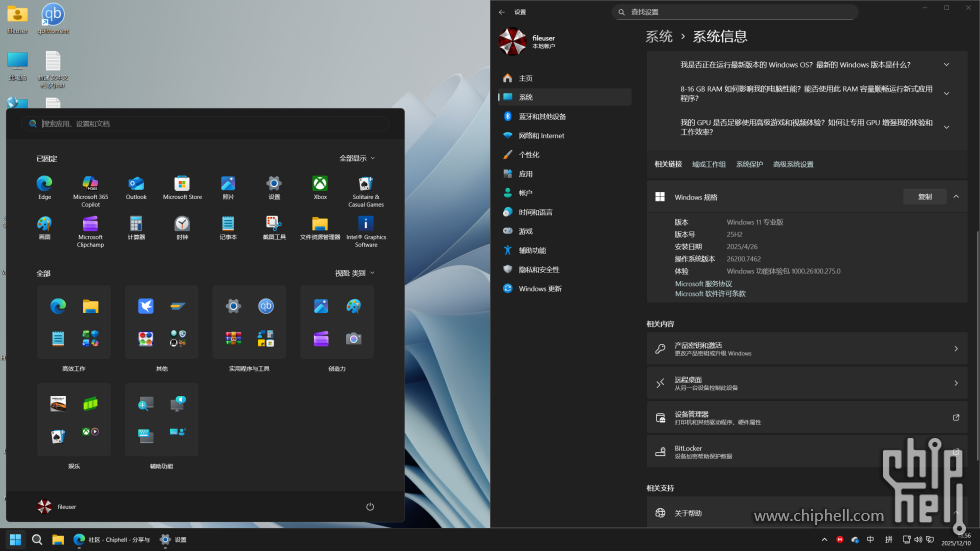Open 蓝牙和其他设备 settings

(x=564, y=116)
